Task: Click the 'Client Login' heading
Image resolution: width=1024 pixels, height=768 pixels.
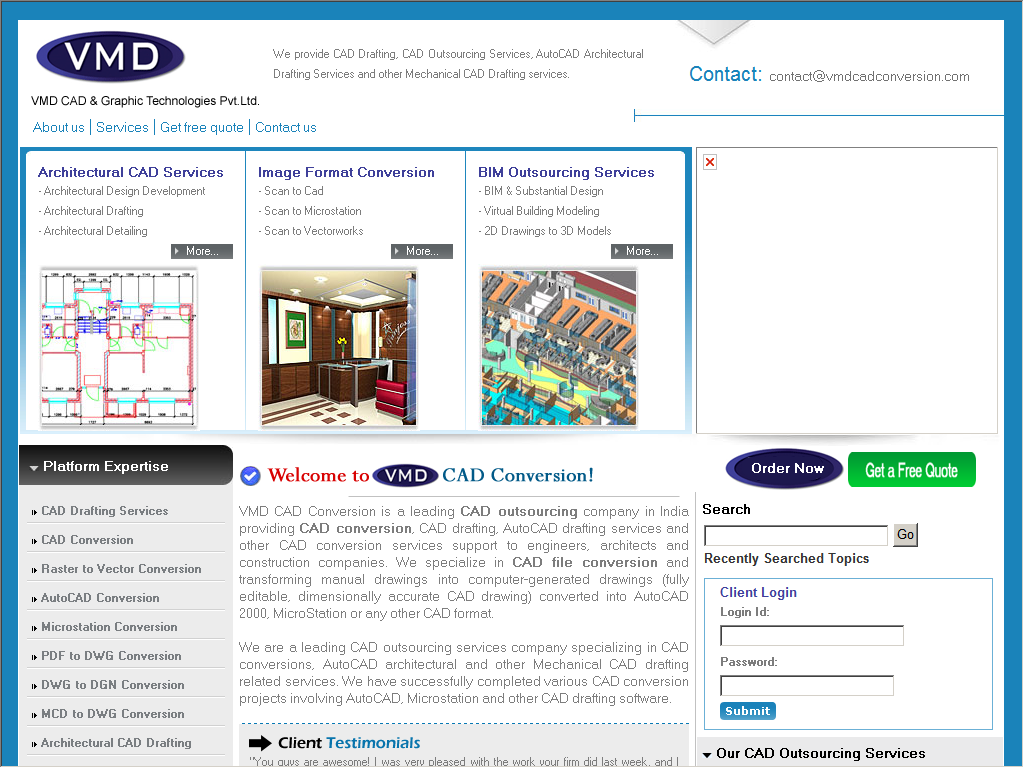Action: tap(758, 592)
